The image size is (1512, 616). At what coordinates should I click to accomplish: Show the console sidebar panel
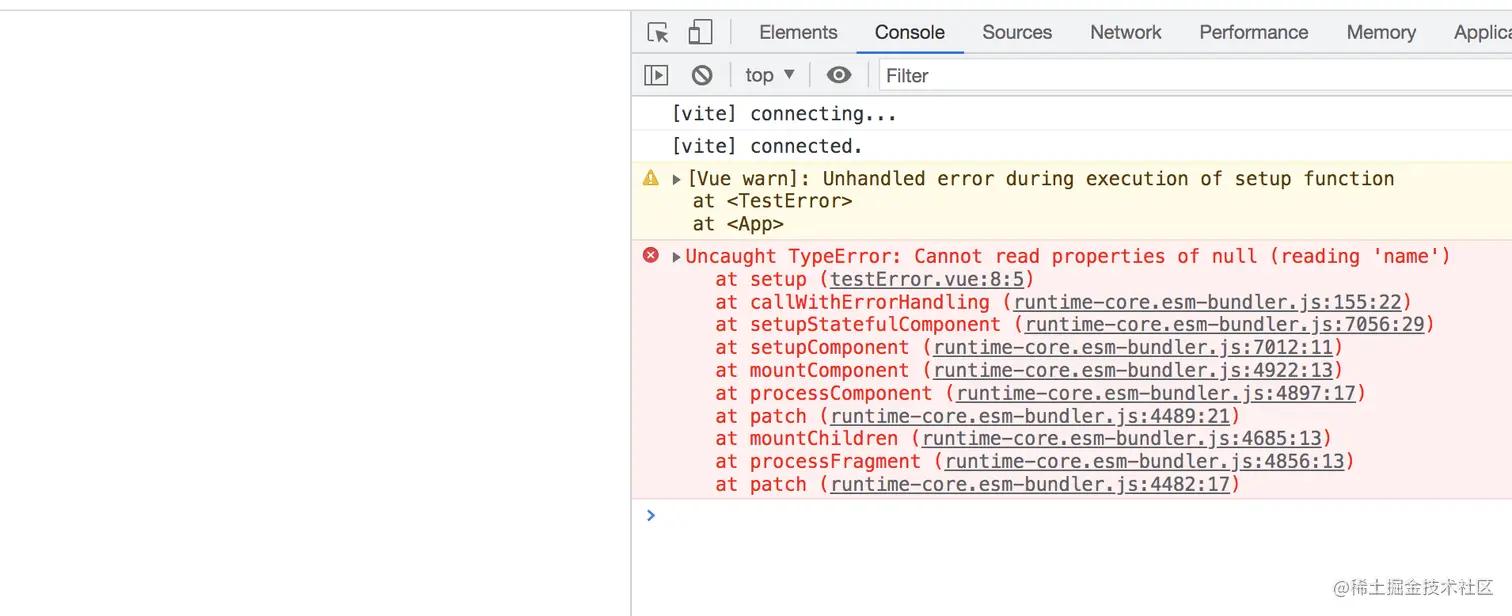656,75
